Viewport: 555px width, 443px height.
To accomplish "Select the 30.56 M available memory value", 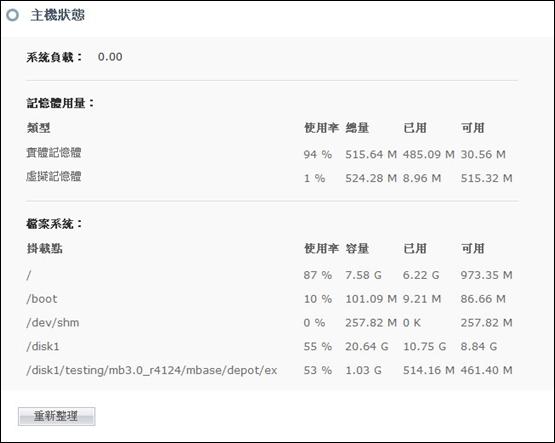I will (x=483, y=155).
